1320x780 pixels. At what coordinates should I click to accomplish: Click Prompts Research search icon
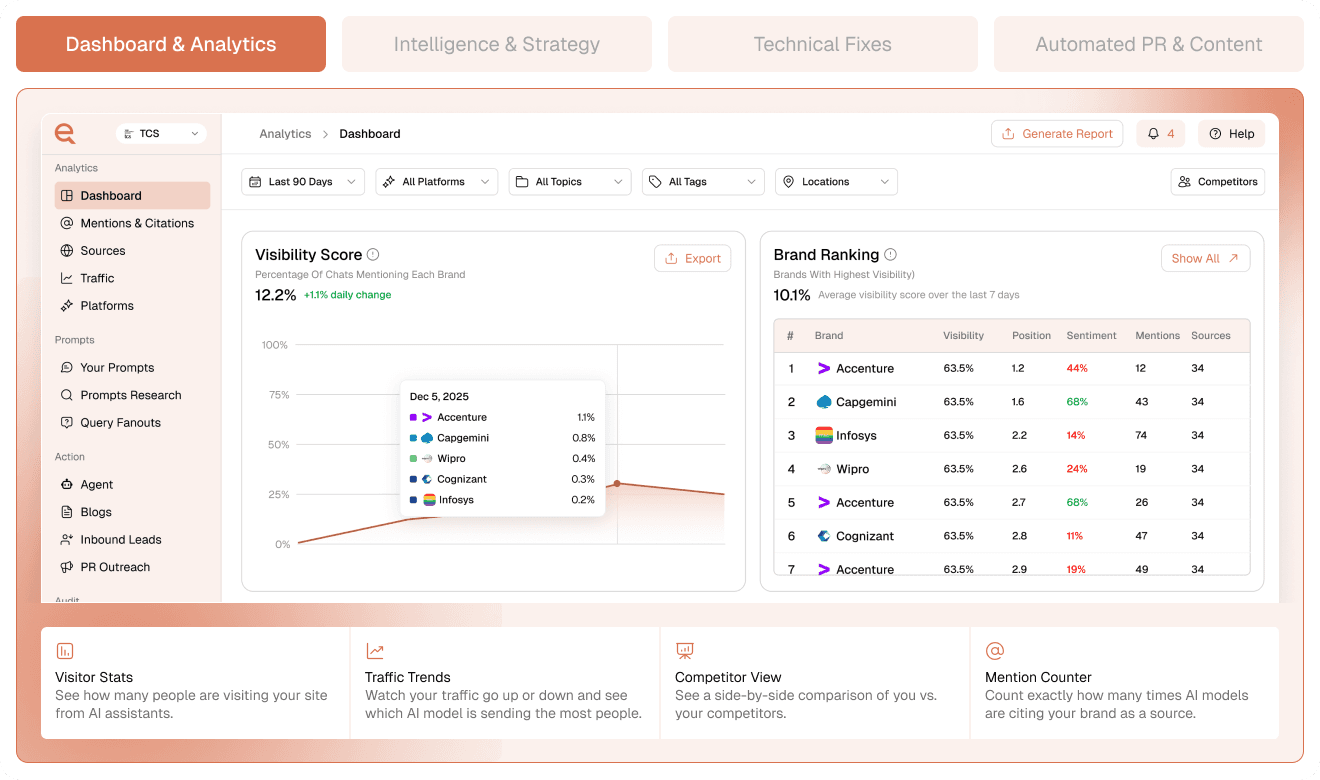tap(67, 395)
